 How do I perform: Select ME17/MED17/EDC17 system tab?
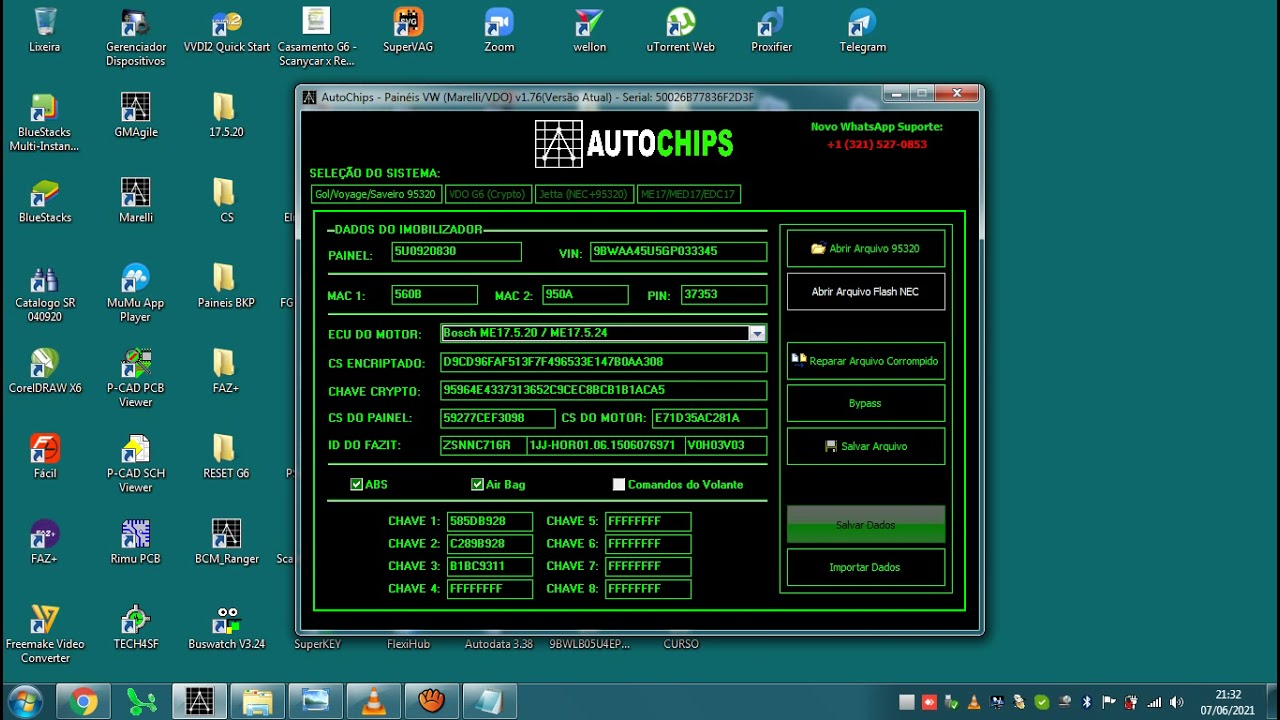click(688, 194)
